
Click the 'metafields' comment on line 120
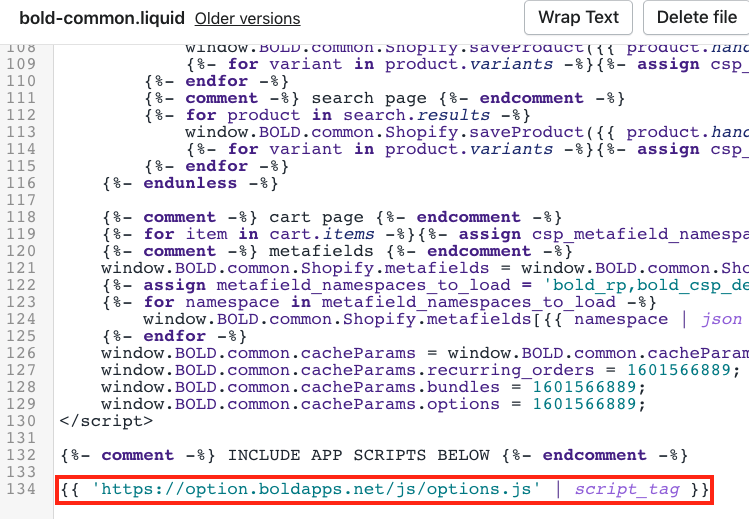pyautogui.click(x=337, y=251)
